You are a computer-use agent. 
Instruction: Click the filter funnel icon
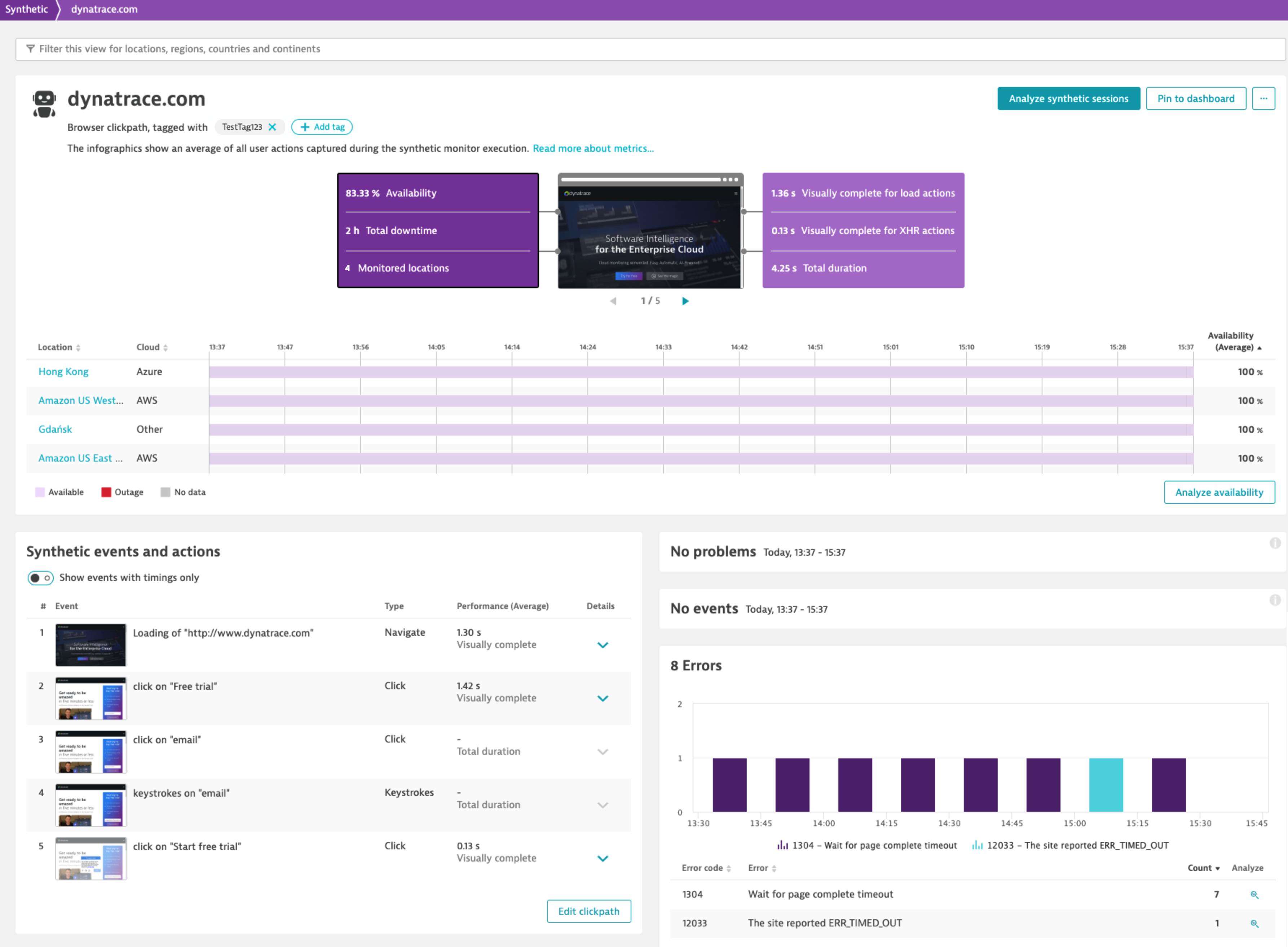30,49
